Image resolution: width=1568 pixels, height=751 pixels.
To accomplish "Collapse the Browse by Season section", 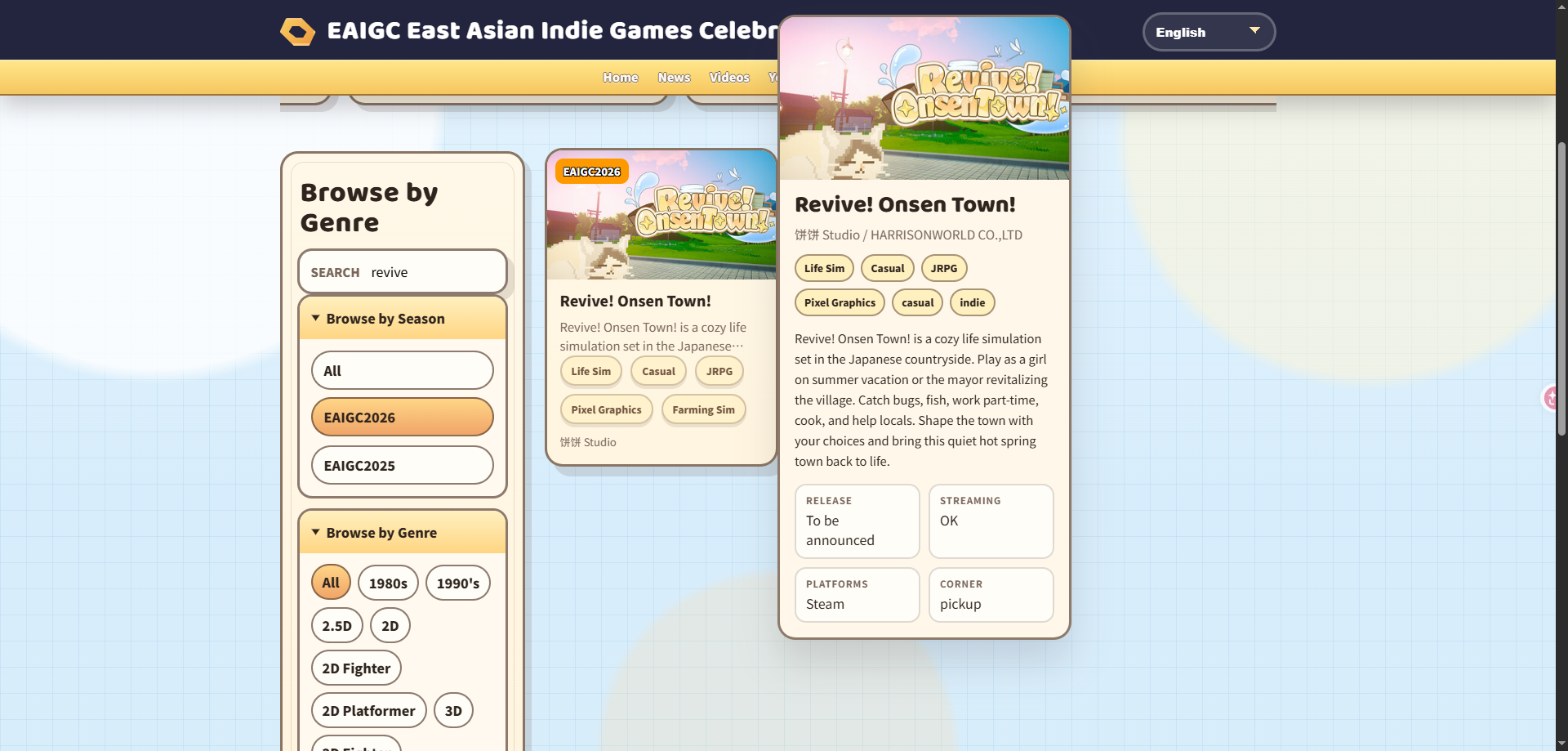I will (x=403, y=319).
